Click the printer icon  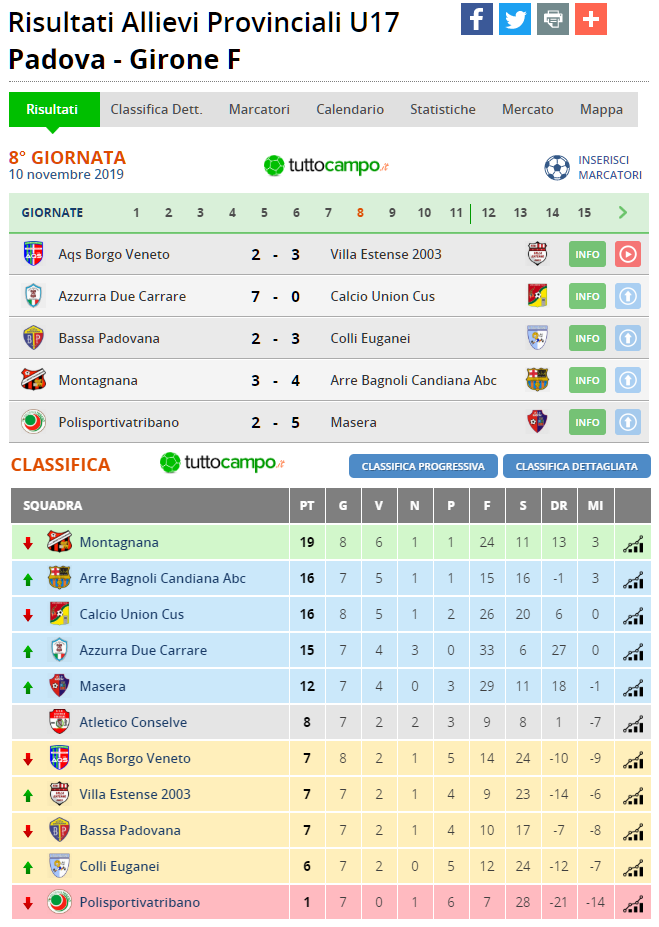(553, 19)
